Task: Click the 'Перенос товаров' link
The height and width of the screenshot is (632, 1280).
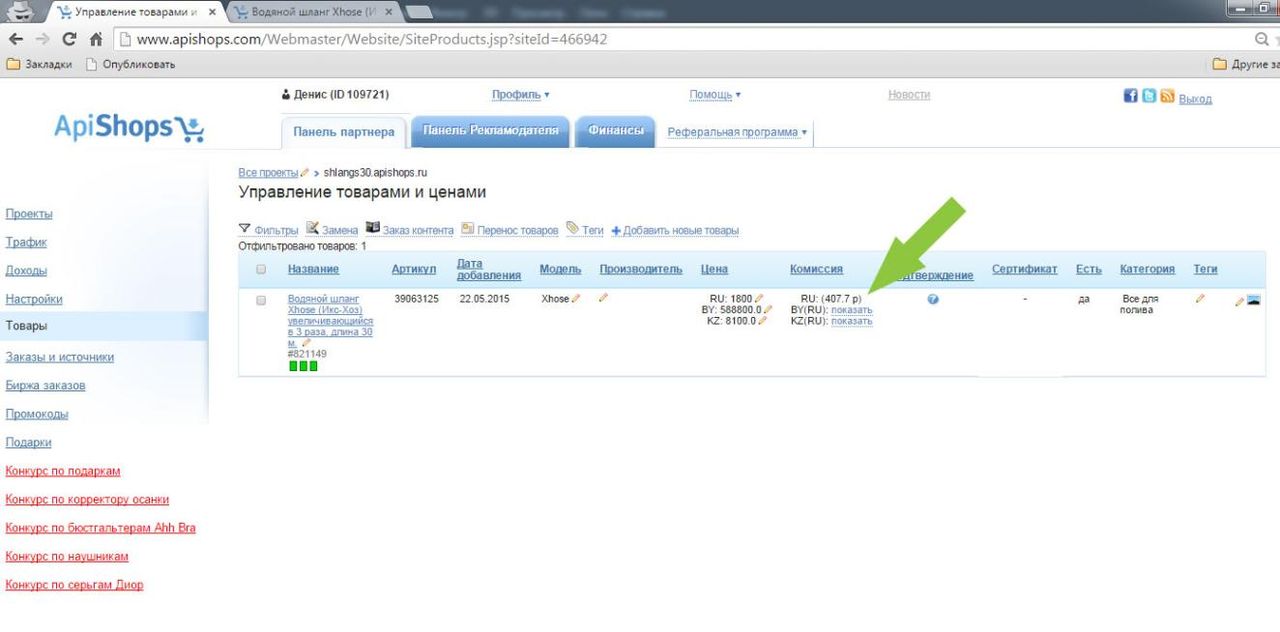Action: pyautogui.click(x=517, y=230)
